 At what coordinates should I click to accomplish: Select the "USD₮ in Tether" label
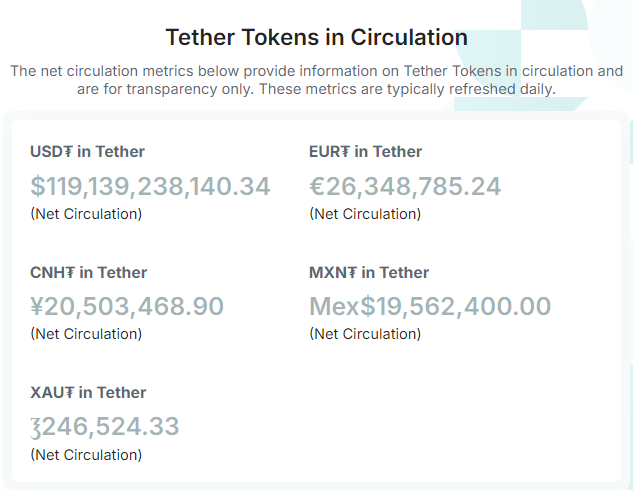point(88,152)
